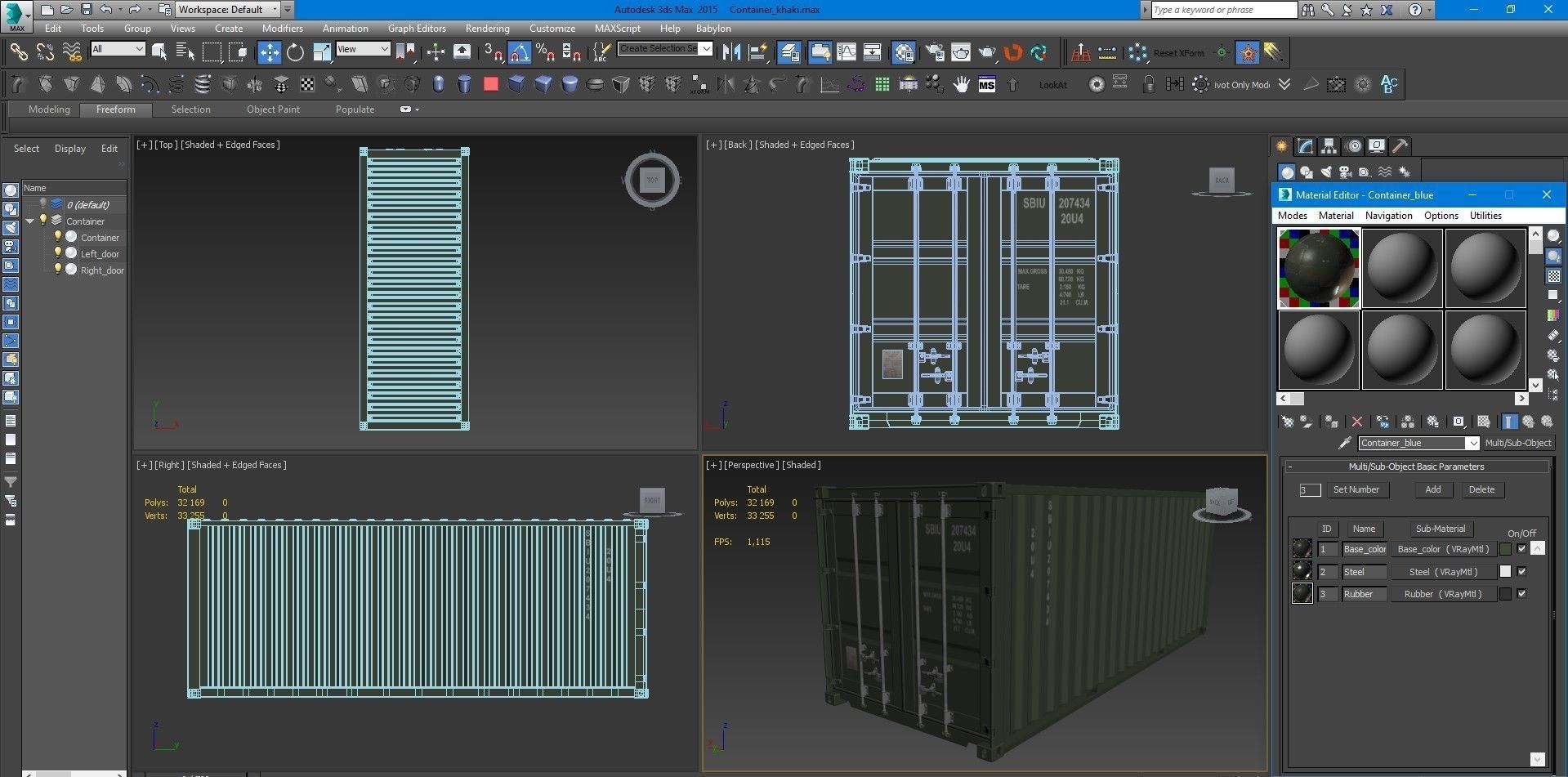1568x777 pixels.
Task: Open the Modifiers menu
Action: pos(282,28)
